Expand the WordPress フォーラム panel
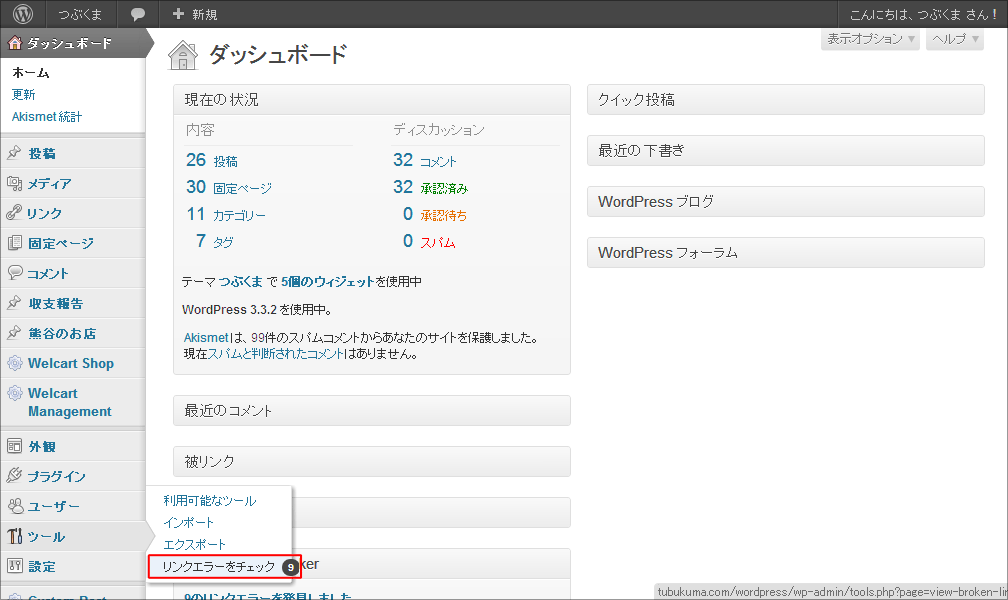The width and height of the screenshot is (1008, 600). pyautogui.click(x=786, y=253)
